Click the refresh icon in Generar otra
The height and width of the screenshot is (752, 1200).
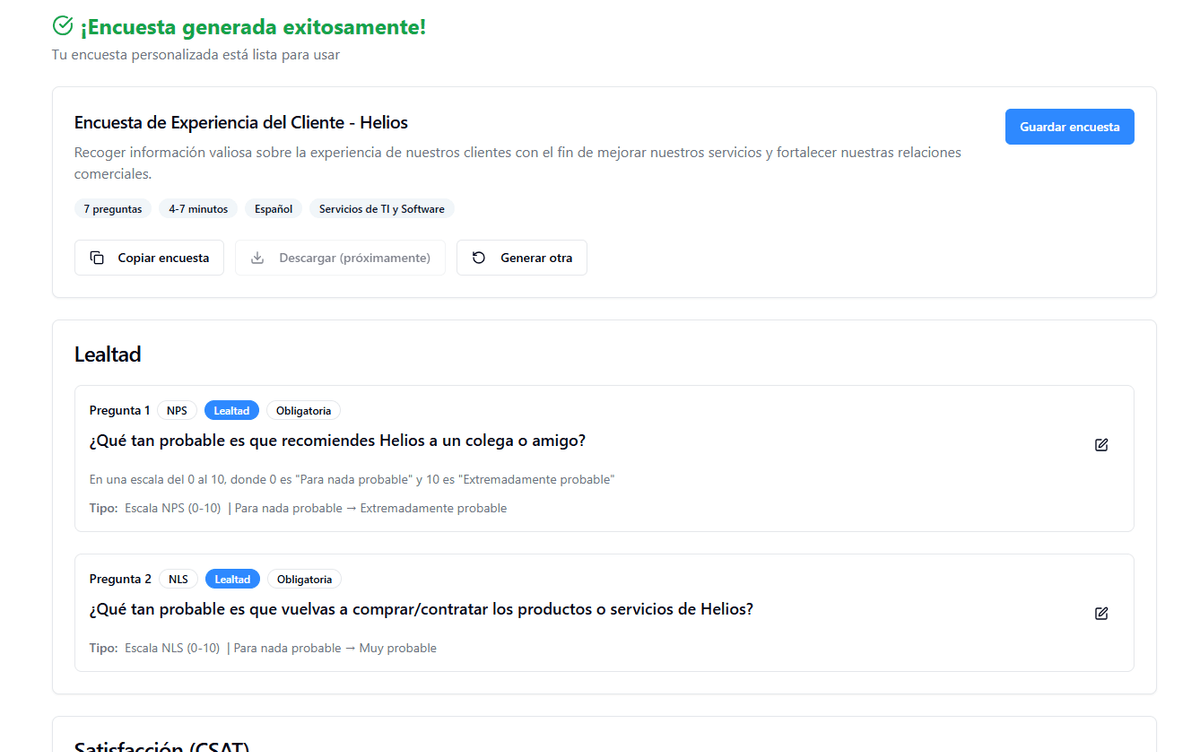(479, 258)
